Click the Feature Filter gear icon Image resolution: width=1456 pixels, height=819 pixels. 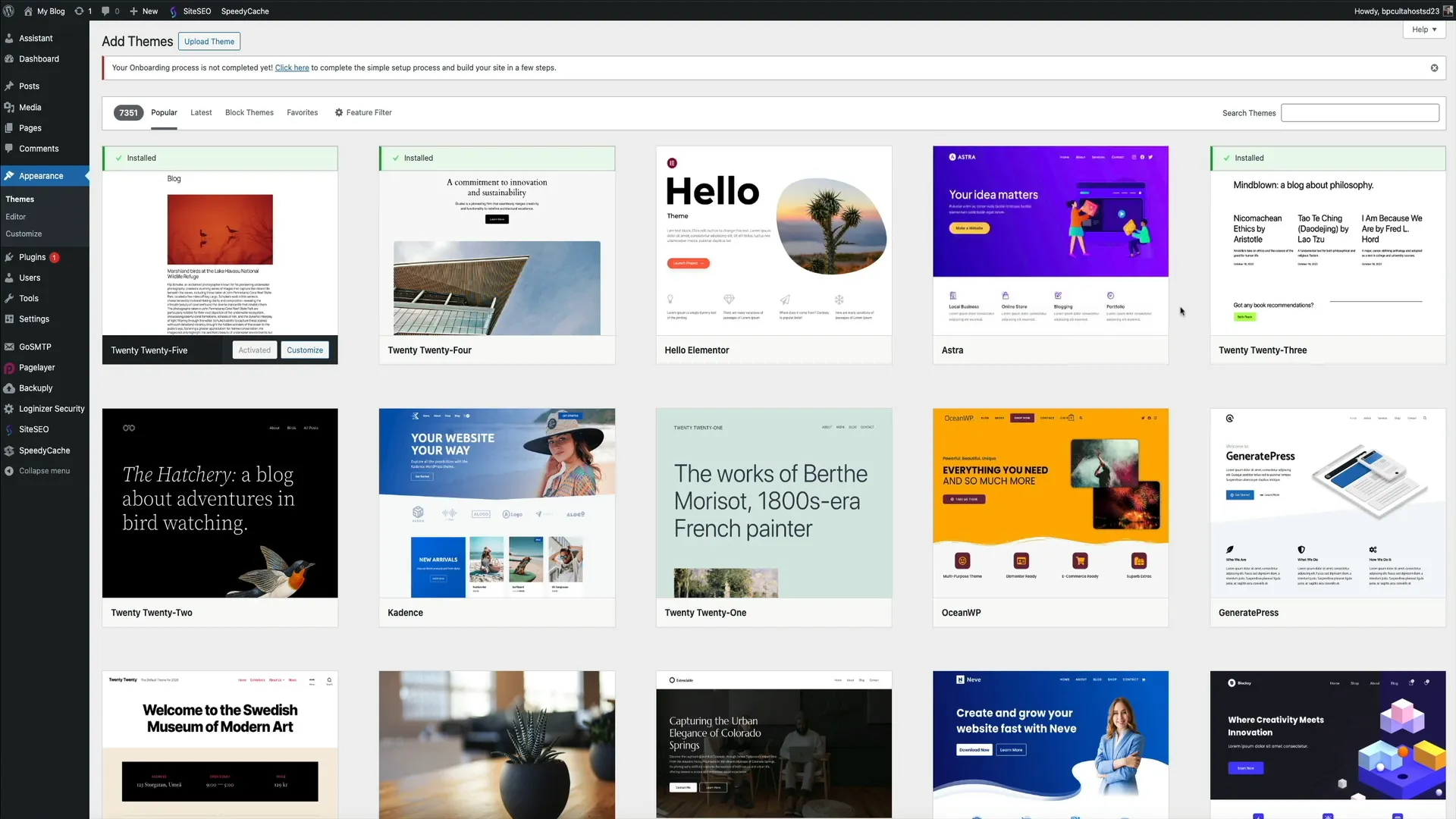pos(339,112)
